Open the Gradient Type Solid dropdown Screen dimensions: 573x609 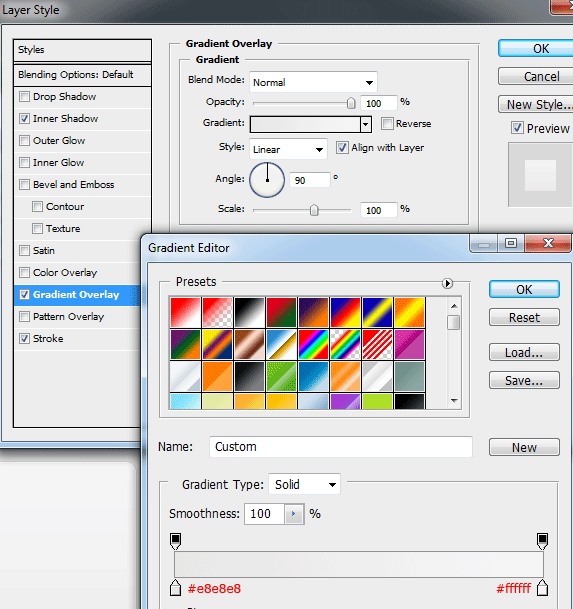pyautogui.click(x=304, y=484)
